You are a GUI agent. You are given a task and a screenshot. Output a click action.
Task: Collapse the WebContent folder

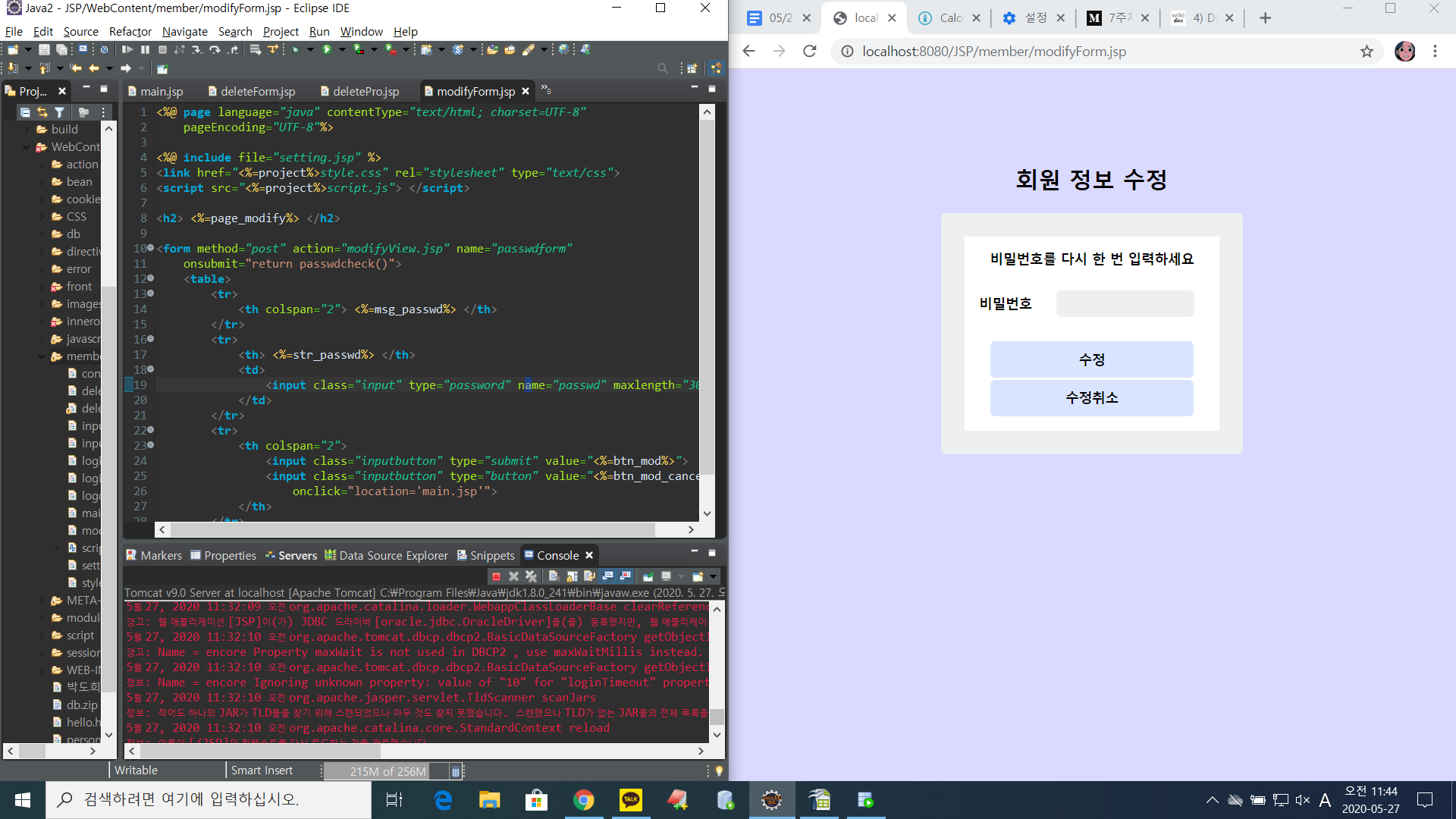point(27,147)
